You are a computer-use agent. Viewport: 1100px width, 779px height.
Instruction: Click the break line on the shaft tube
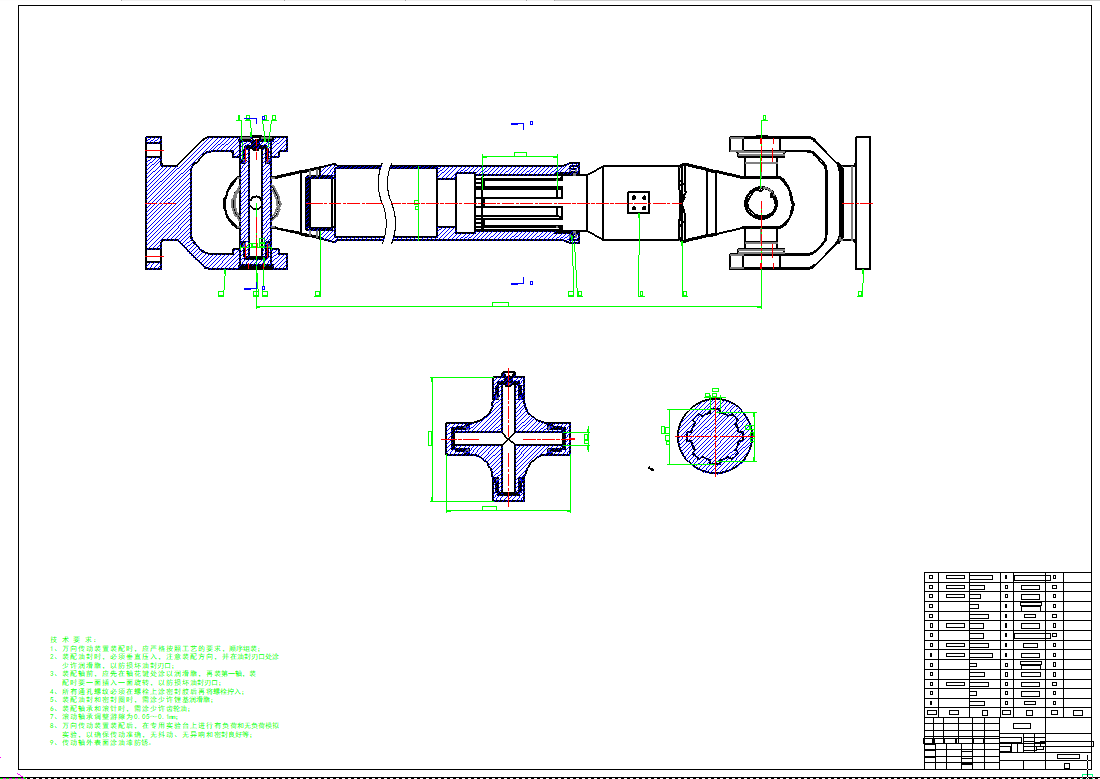coord(383,203)
